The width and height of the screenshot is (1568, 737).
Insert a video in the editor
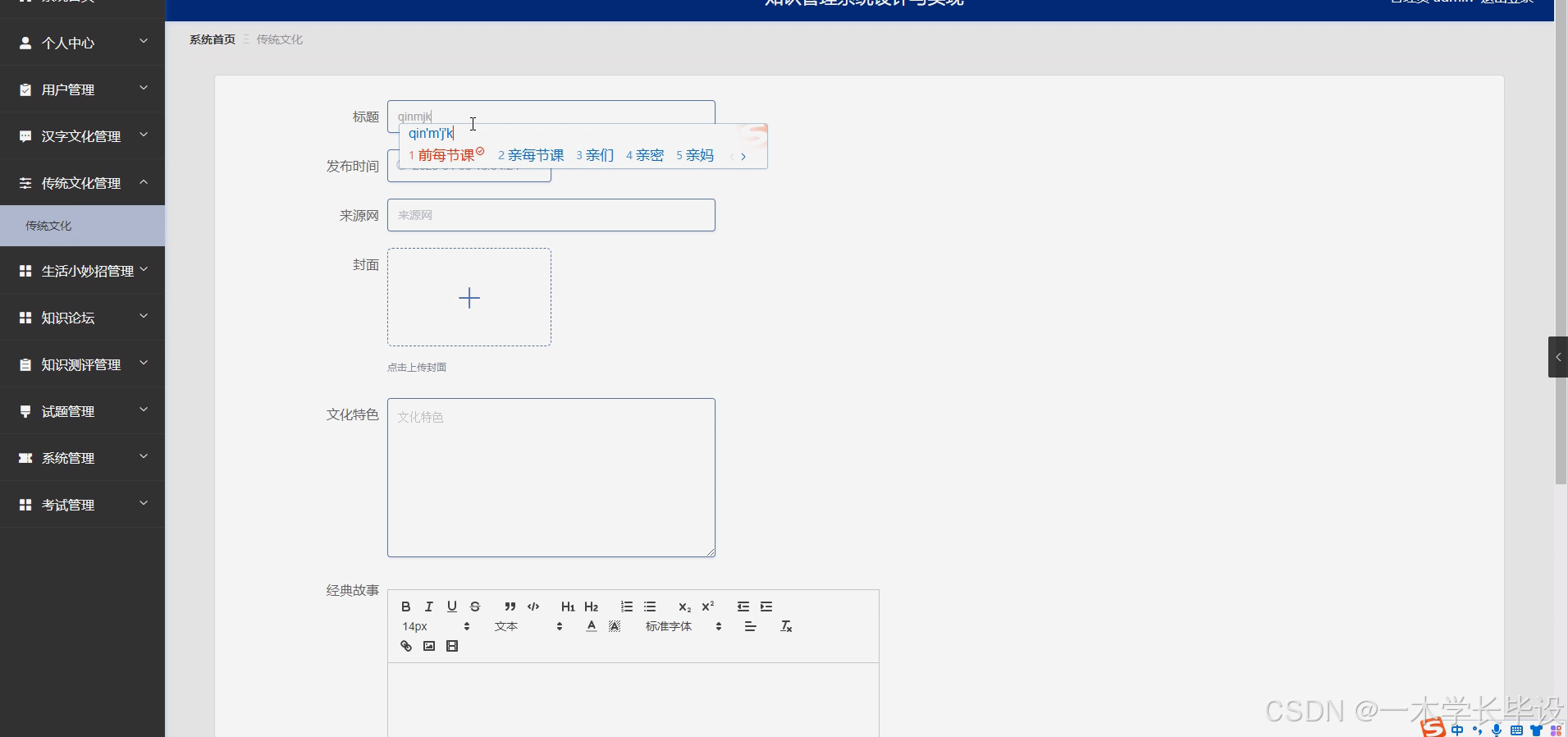tap(451, 646)
